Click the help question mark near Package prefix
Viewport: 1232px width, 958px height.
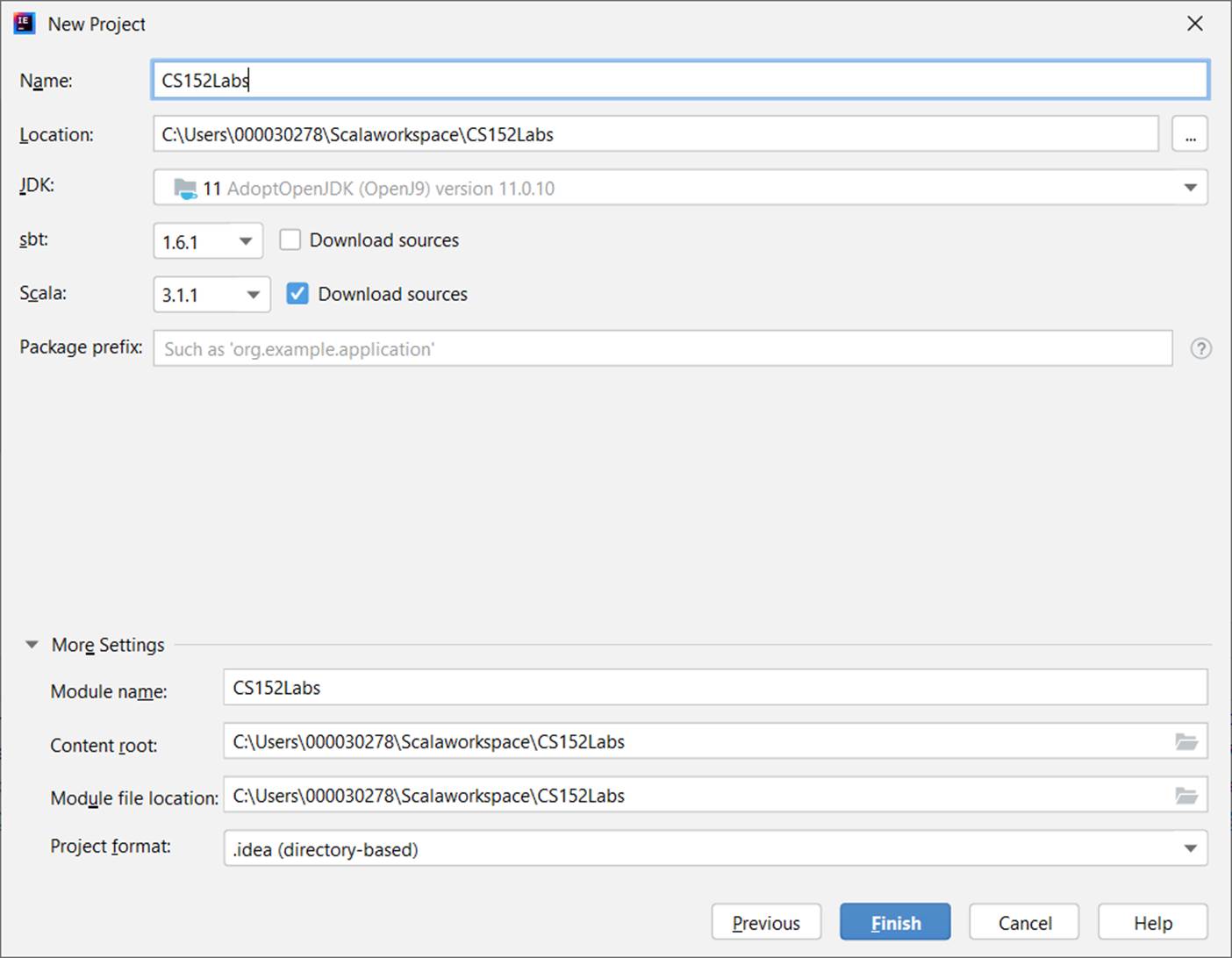coord(1200,348)
